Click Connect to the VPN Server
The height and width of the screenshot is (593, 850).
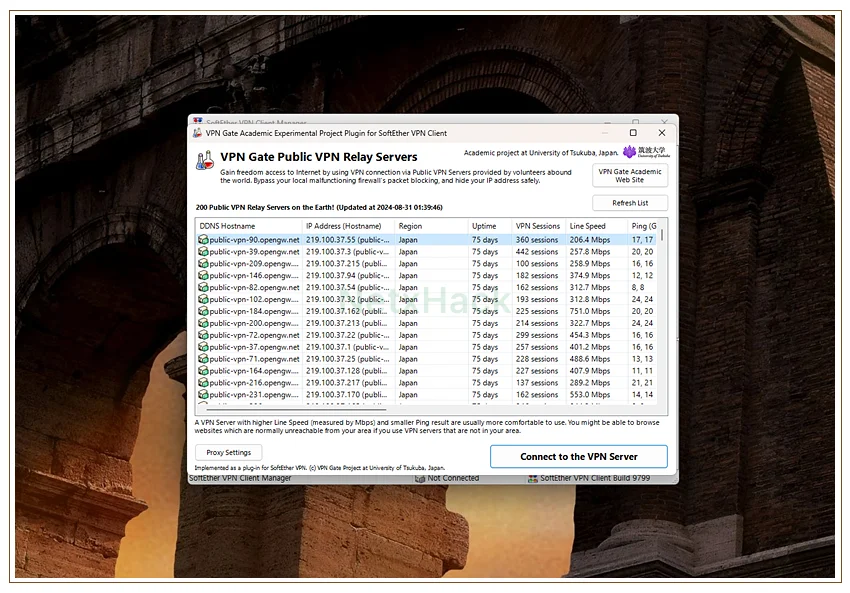(578, 456)
